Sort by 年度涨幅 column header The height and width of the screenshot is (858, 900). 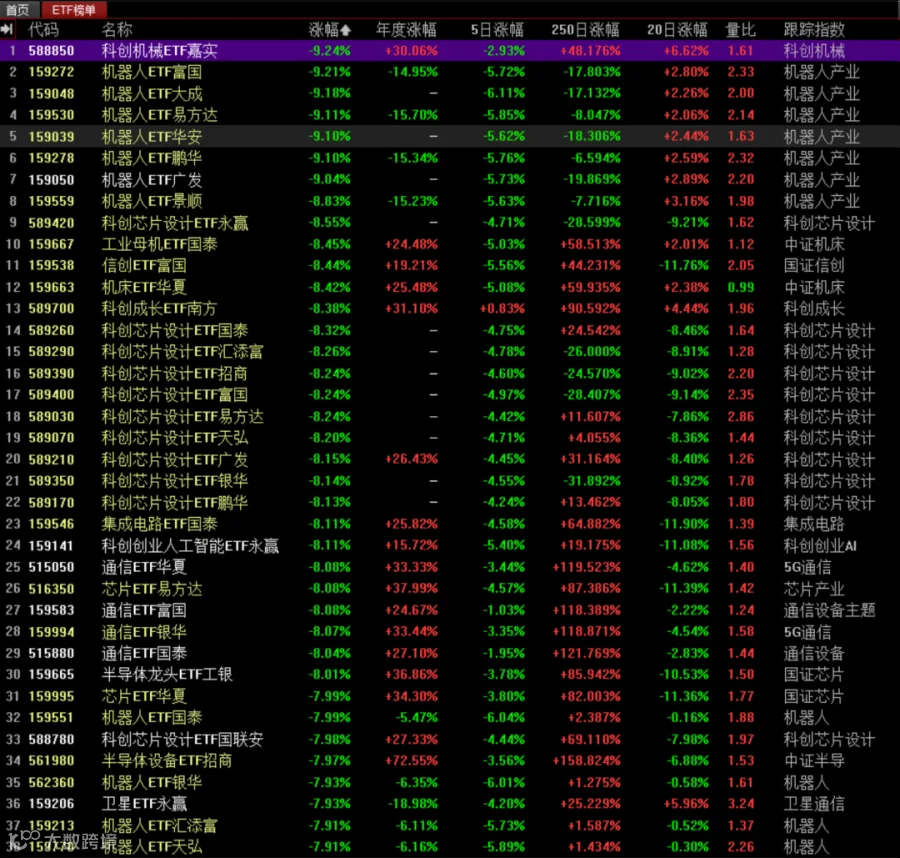(406, 29)
